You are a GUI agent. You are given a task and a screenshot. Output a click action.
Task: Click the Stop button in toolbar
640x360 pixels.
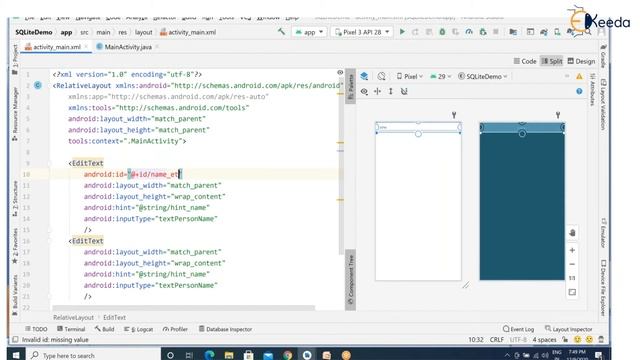tap(496, 31)
